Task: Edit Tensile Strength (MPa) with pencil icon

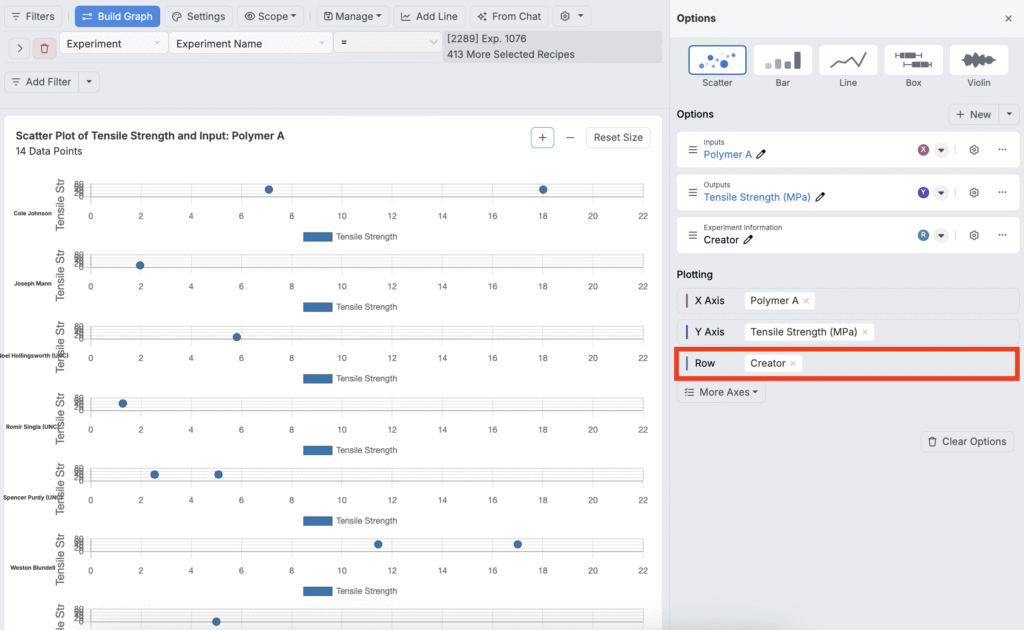Action: click(x=821, y=198)
